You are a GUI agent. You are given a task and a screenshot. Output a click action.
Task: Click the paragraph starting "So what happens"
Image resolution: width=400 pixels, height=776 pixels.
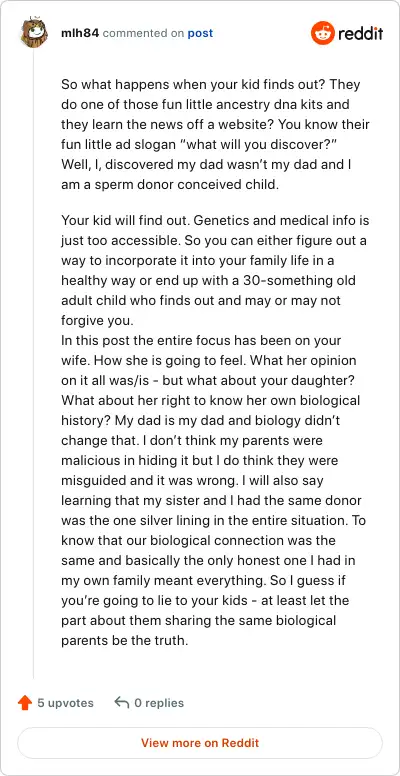[x=215, y=134]
